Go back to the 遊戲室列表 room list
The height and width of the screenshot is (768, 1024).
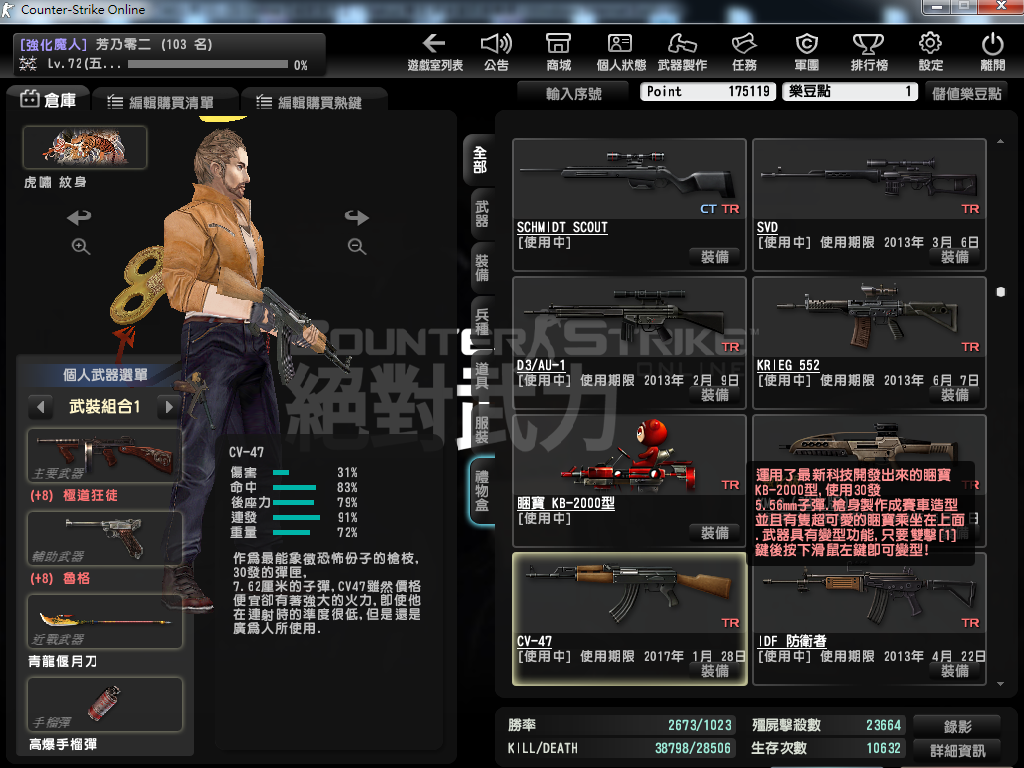(x=435, y=52)
